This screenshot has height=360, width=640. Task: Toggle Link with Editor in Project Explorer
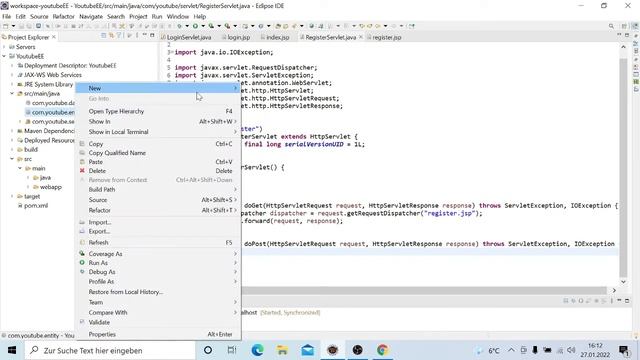click(111, 36)
